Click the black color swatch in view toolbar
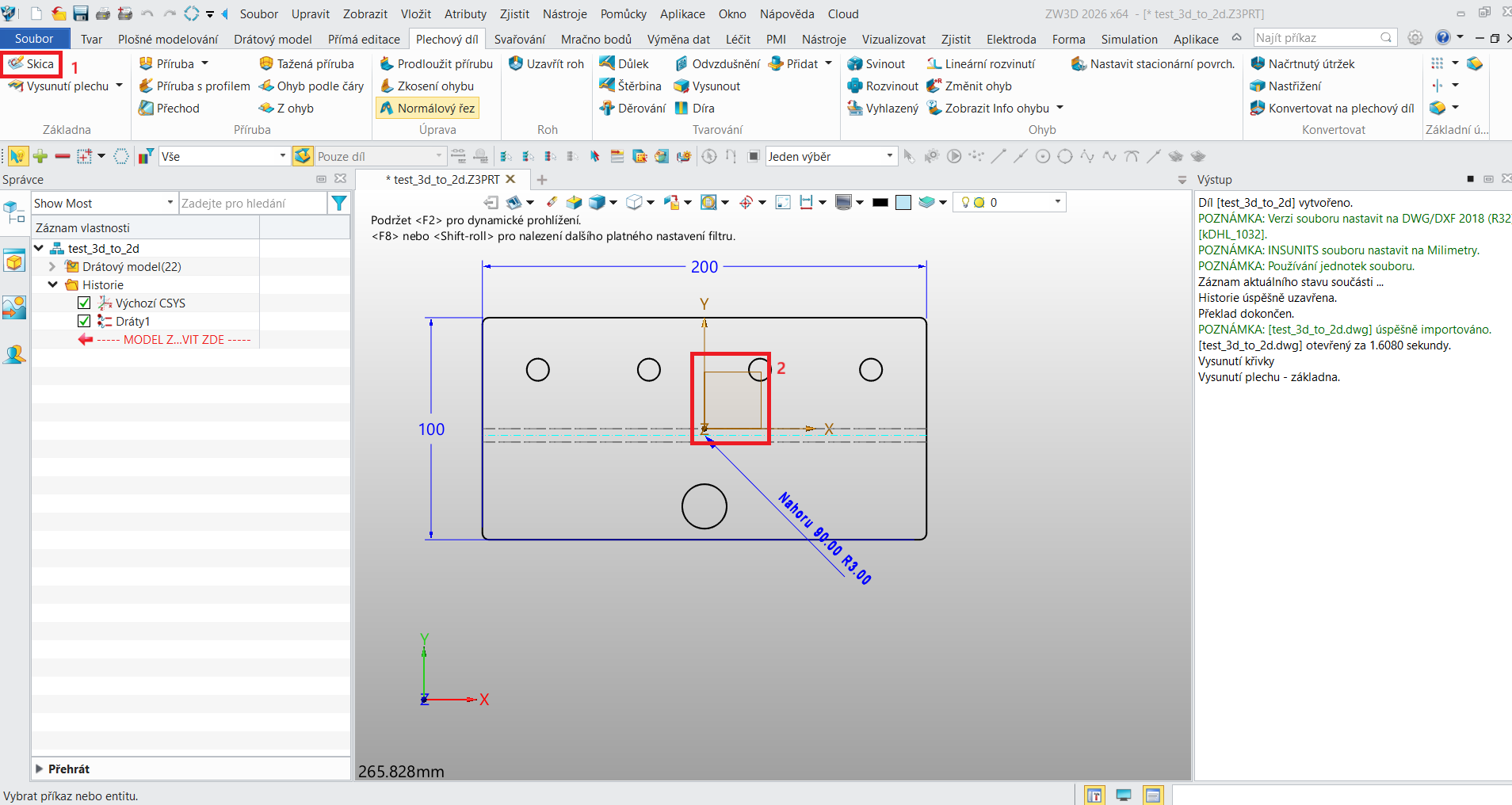 [x=880, y=203]
